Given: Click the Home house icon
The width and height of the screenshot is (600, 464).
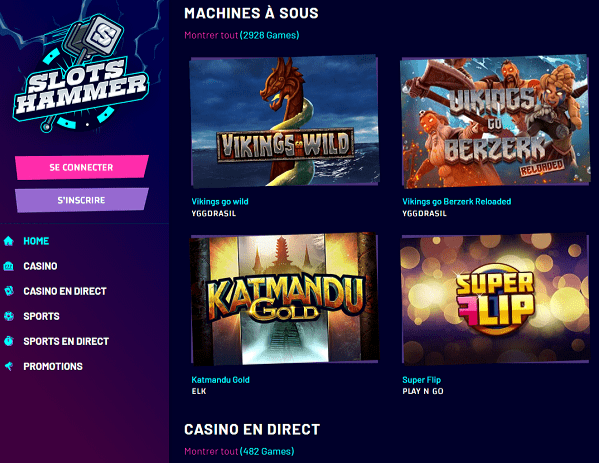Looking at the screenshot, I should pyautogui.click(x=9, y=241).
